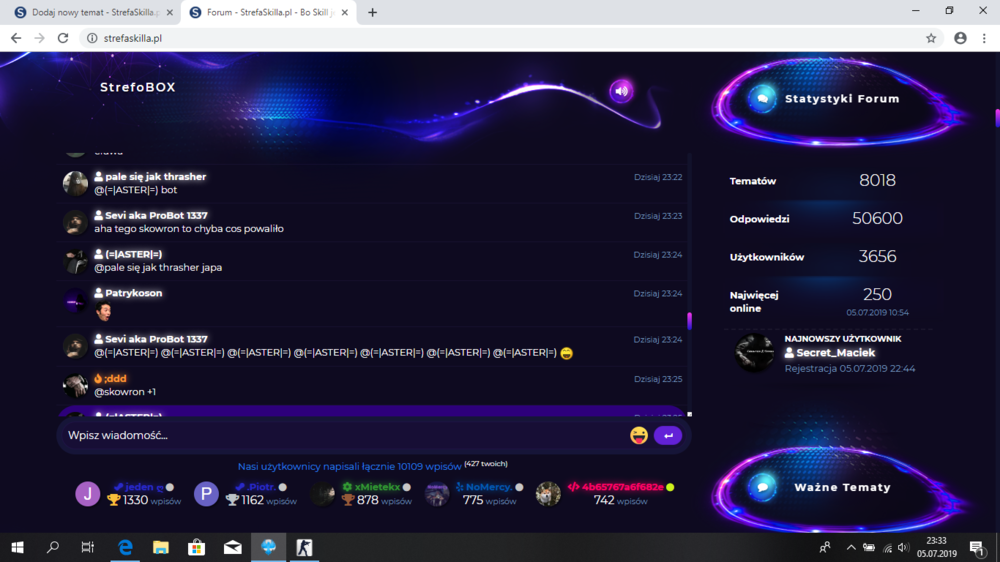
Task: Mute the StrefoBOX chat sound icon
Action: 621,91
